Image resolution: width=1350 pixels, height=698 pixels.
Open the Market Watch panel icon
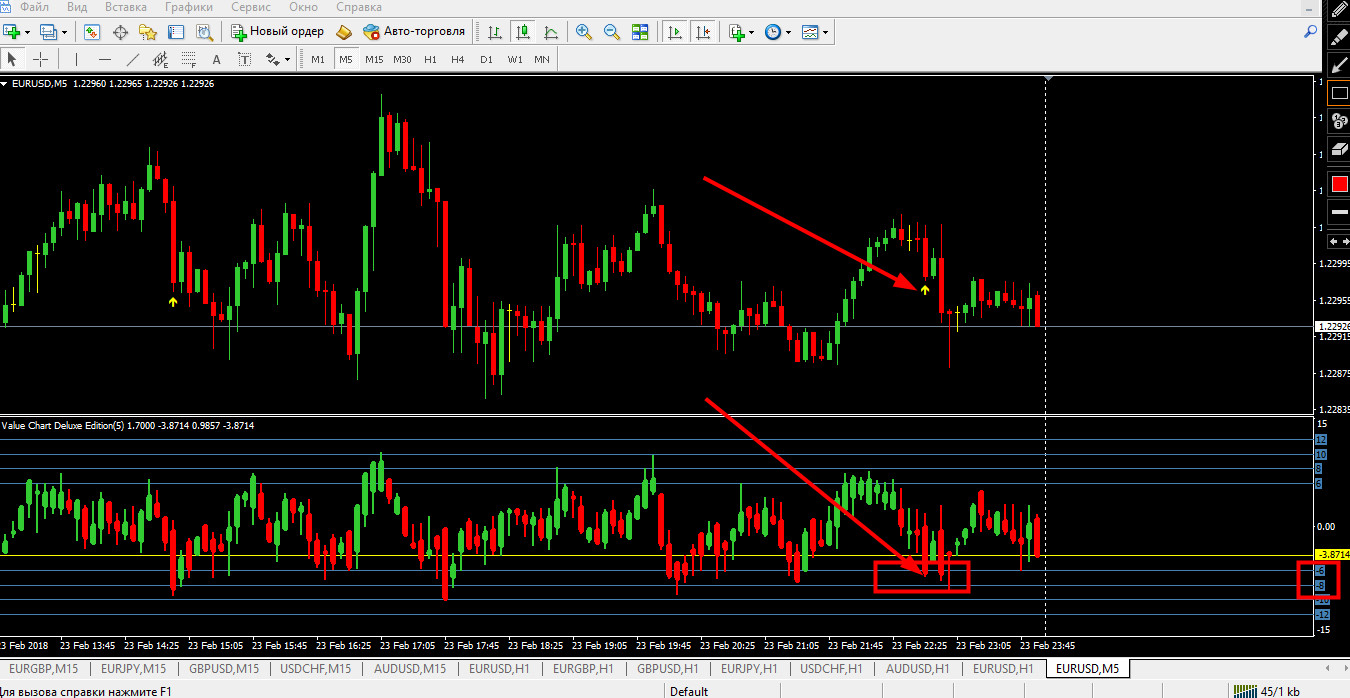click(92, 32)
